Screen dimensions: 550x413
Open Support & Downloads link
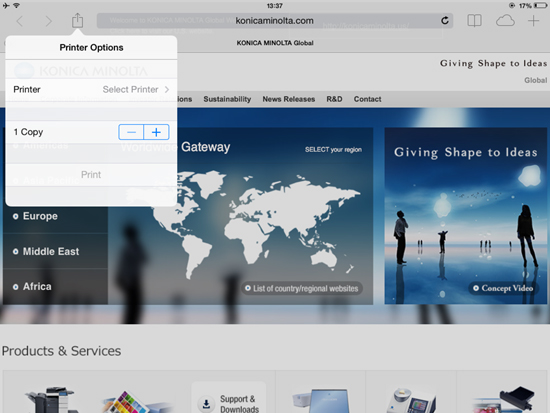tap(229, 398)
